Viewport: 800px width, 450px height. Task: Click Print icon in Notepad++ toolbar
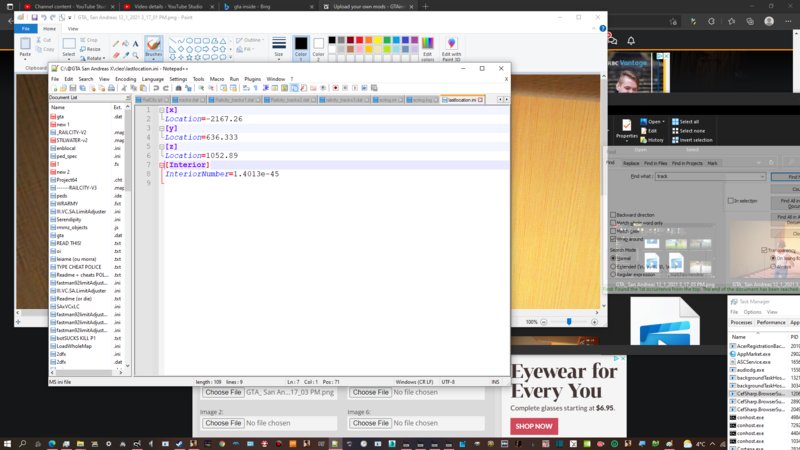point(111,88)
